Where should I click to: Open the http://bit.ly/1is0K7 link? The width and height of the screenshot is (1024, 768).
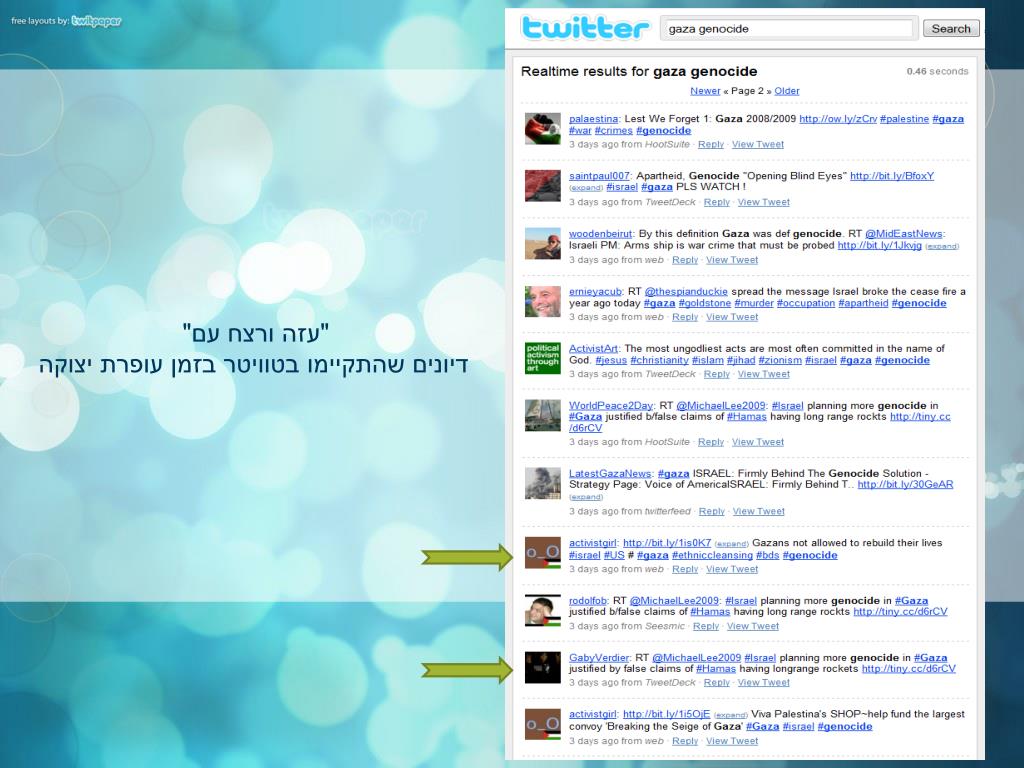point(667,543)
